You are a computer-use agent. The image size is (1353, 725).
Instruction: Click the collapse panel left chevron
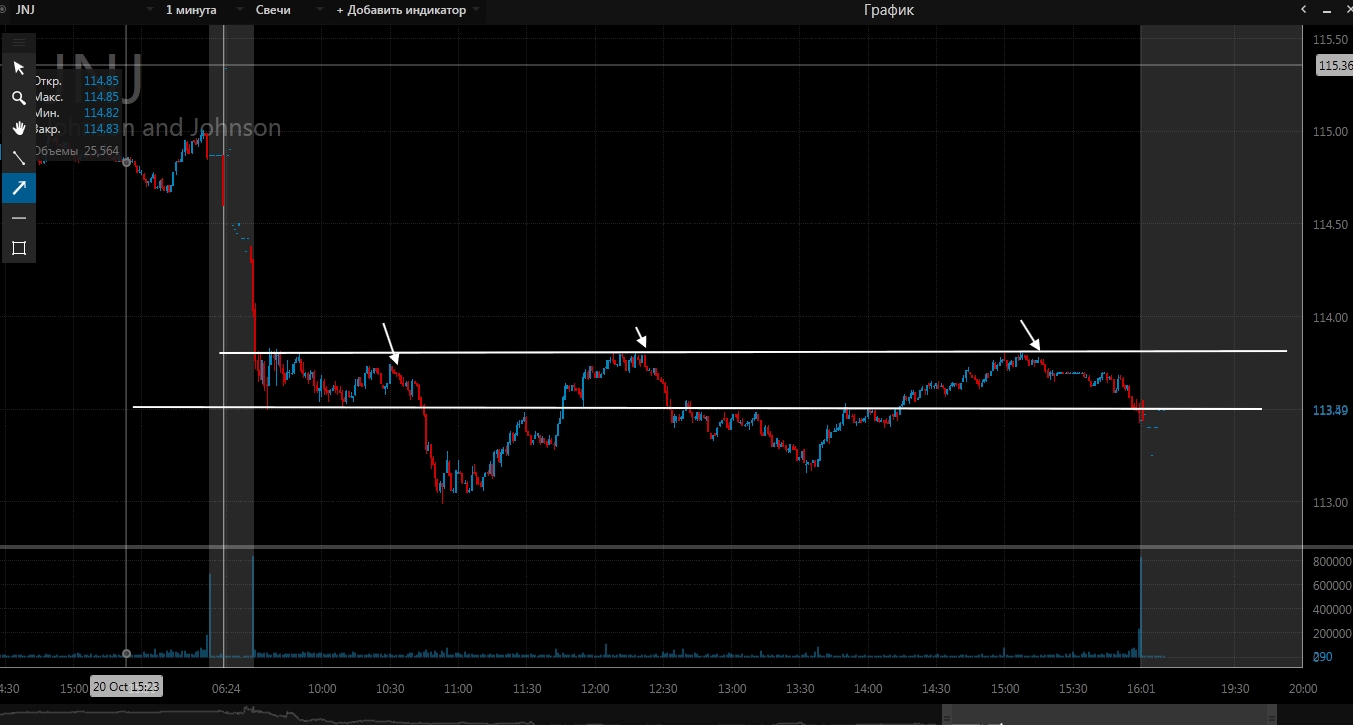1303,10
